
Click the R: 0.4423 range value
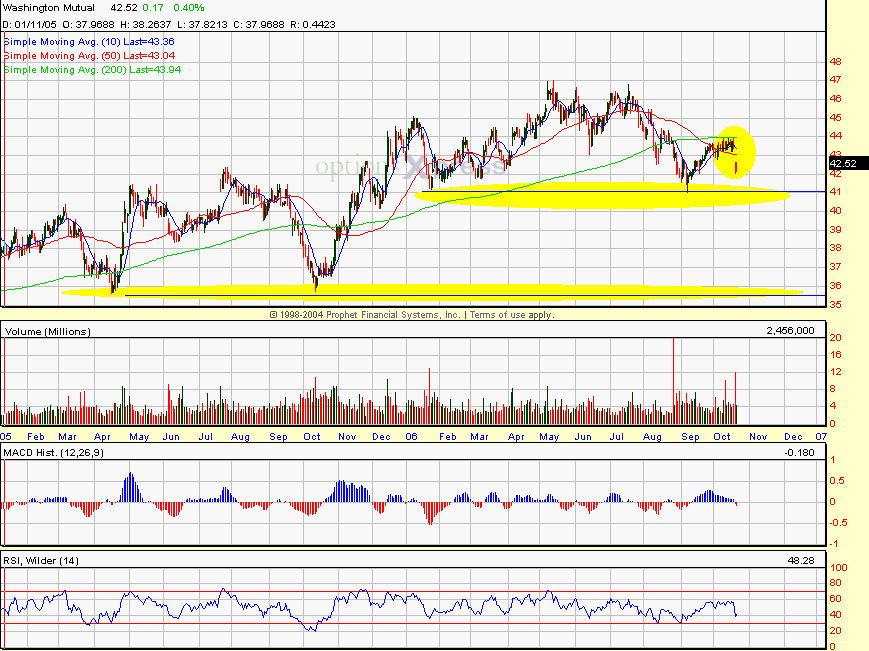(x=313, y=24)
